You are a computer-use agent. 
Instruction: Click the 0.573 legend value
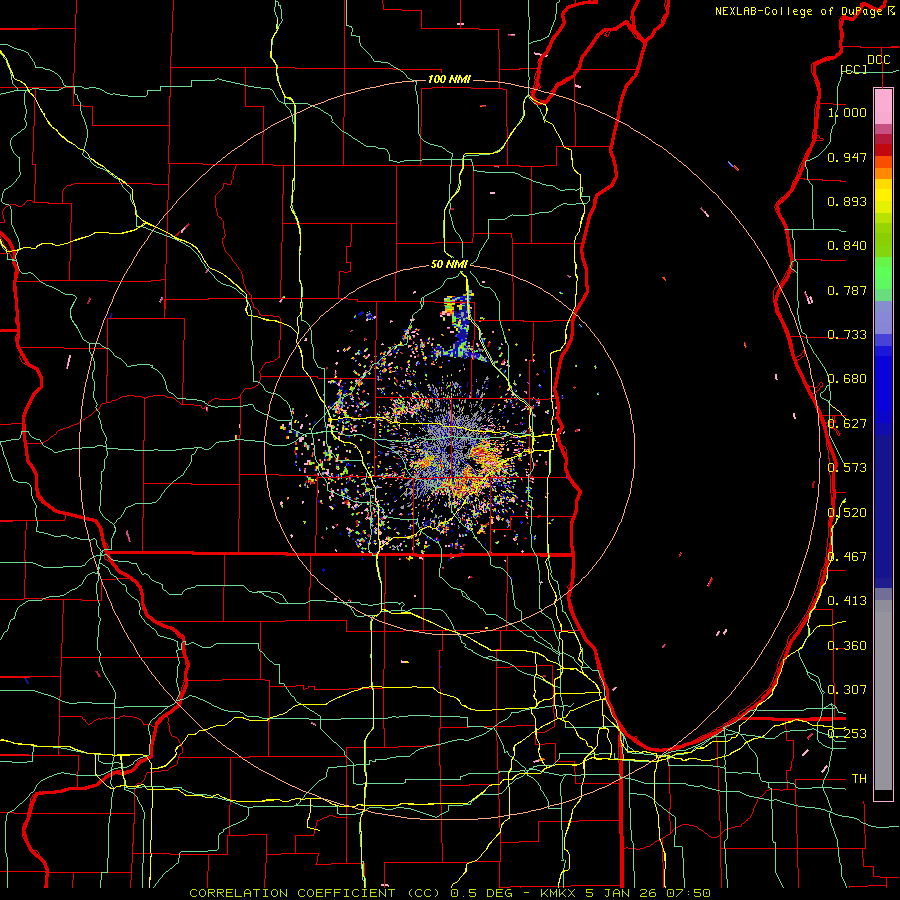tap(847, 468)
